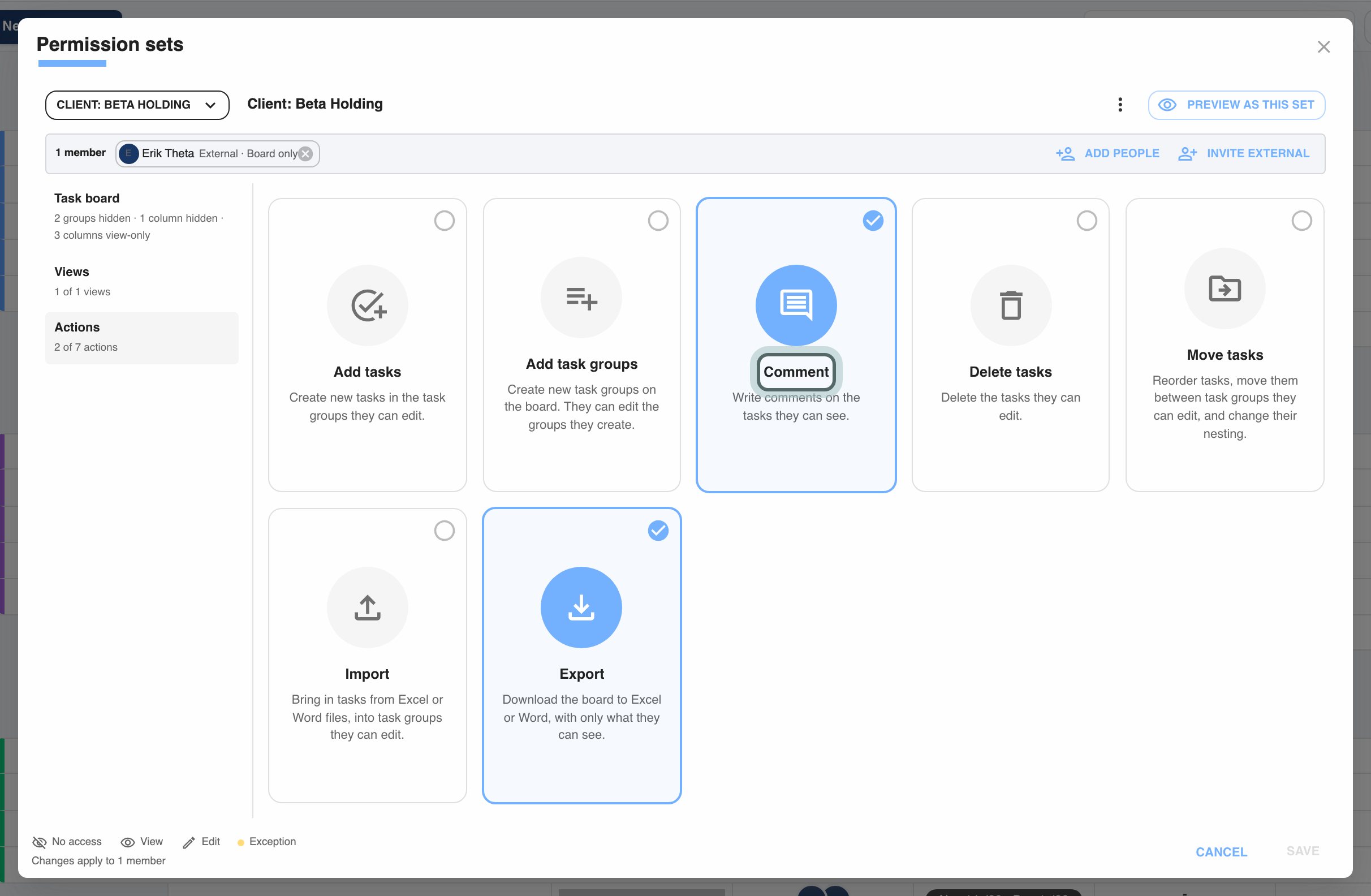Screen dimensions: 1371x896
Task: Enable the Add task groups checkbox
Action: click(x=658, y=220)
